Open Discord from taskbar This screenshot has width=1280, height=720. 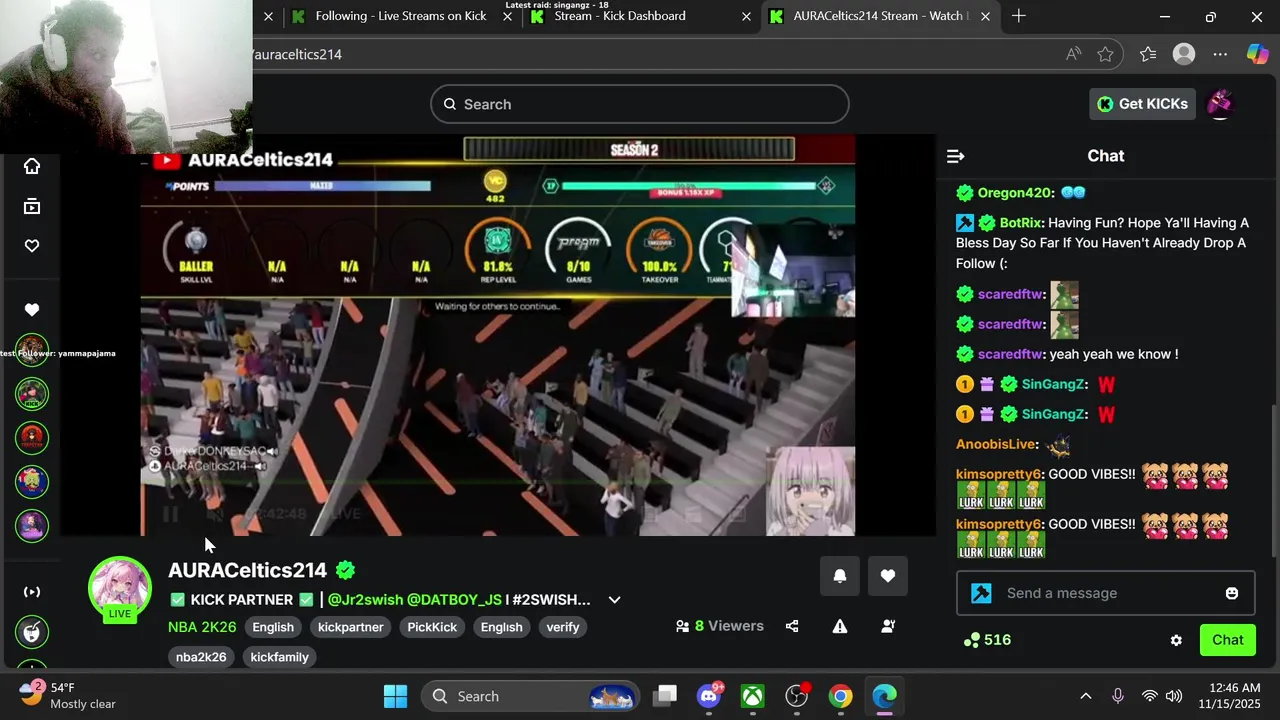point(709,696)
